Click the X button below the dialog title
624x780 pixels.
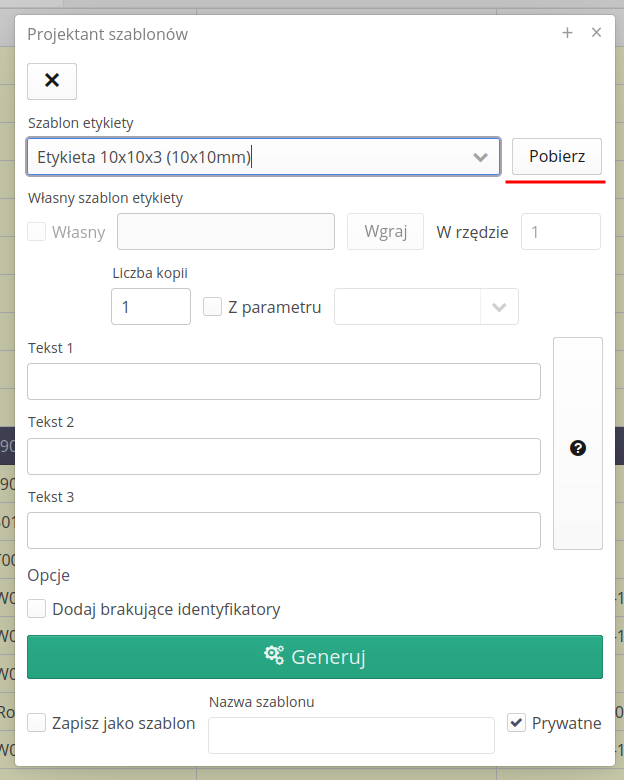pyautogui.click(x=52, y=81)
